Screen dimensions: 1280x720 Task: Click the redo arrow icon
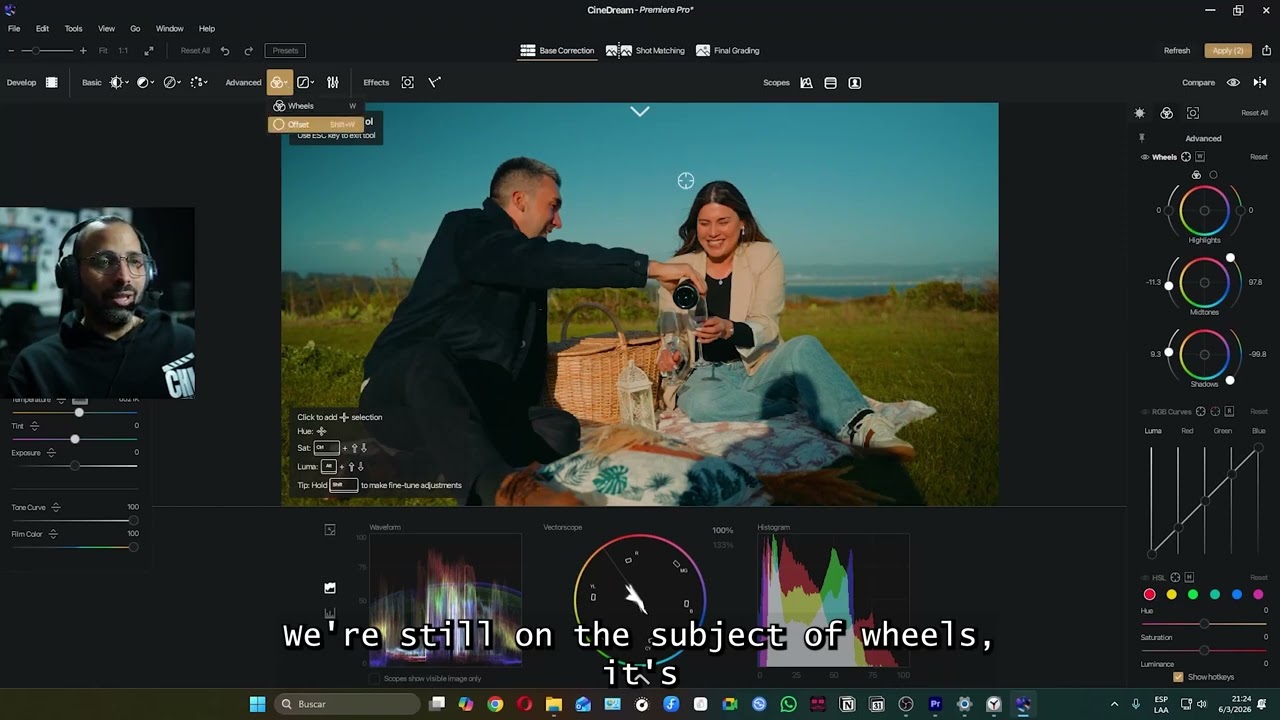point(248,50)
